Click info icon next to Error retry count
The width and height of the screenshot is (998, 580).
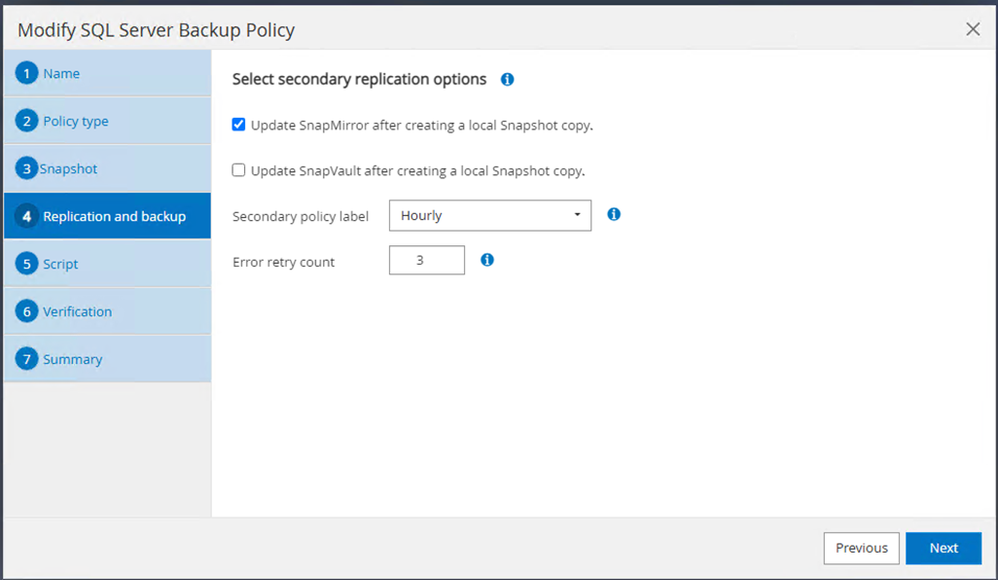point(487,260)
